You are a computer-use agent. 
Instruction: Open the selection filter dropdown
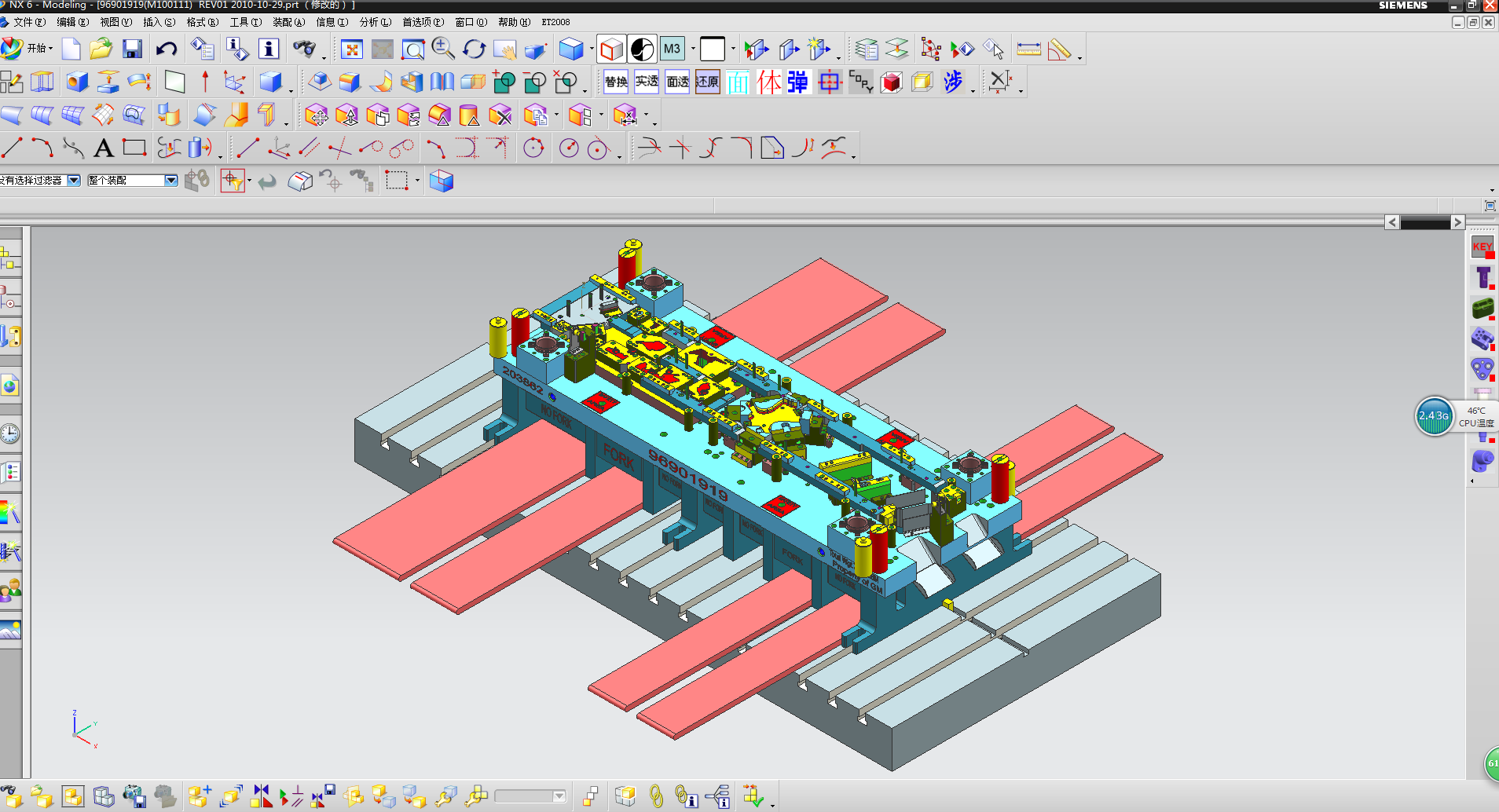(x=74, y=181)
